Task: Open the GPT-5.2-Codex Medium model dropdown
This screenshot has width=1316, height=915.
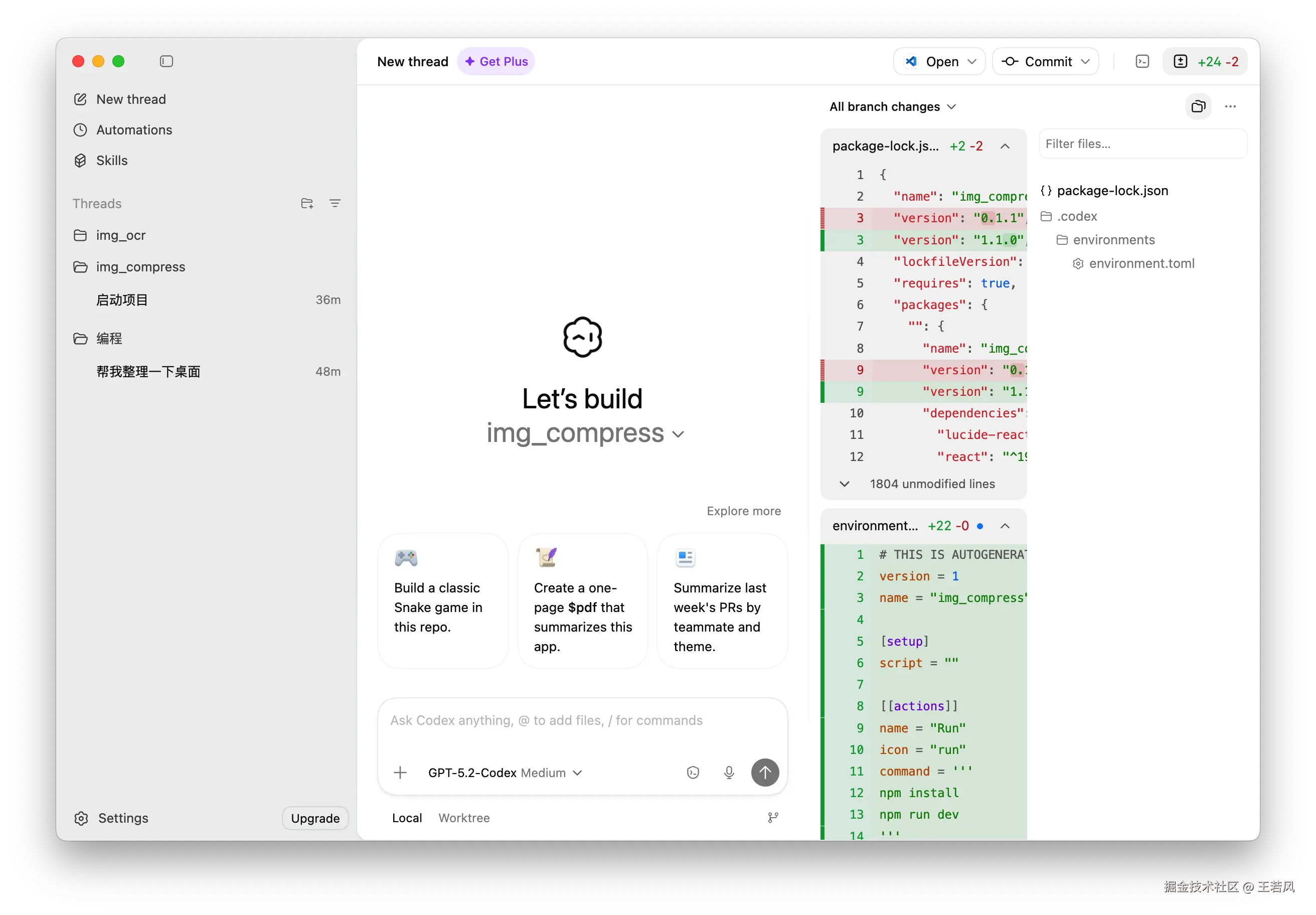Action: [x=505, y=773]
